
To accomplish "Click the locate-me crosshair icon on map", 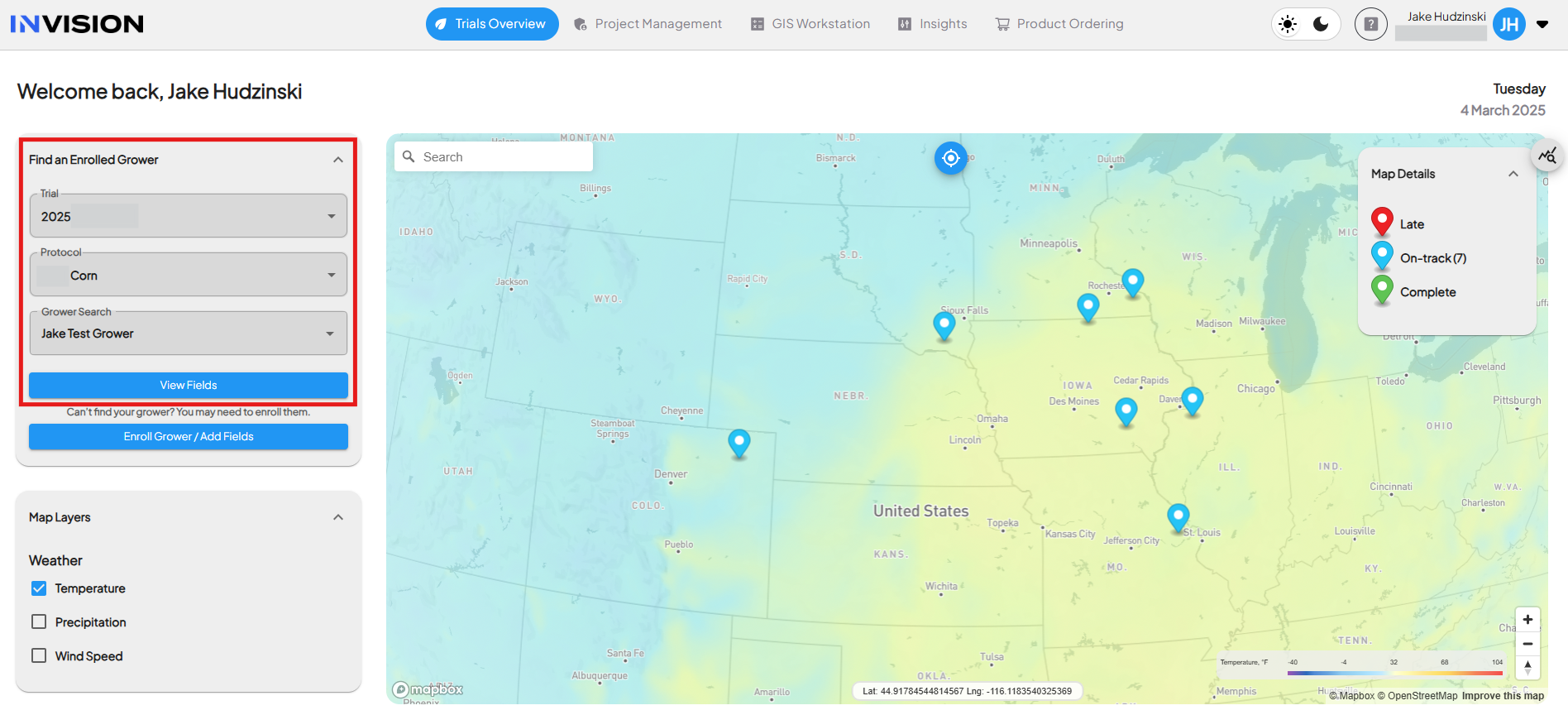I will click(x=950, y=158).
